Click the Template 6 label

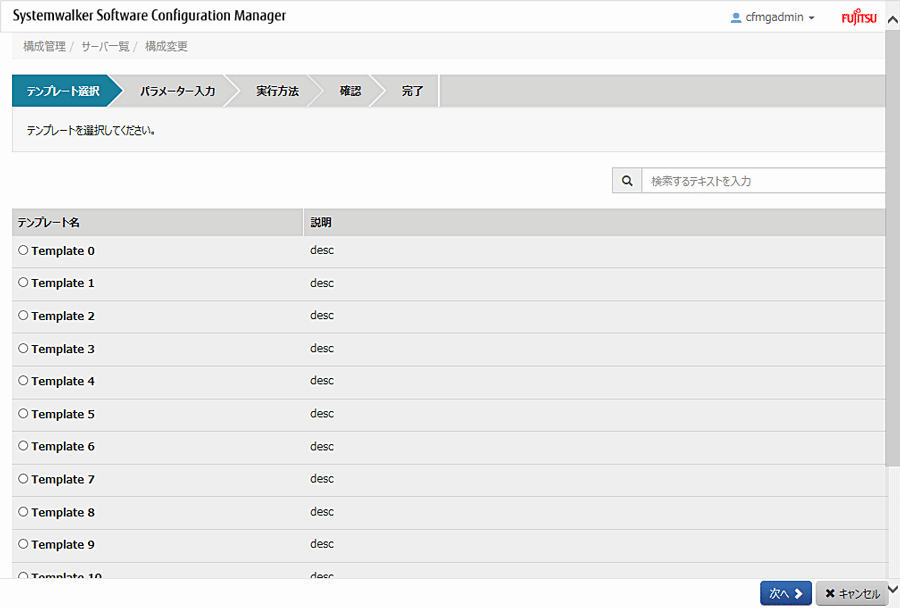pyautogui.click(x=63, y=446)
